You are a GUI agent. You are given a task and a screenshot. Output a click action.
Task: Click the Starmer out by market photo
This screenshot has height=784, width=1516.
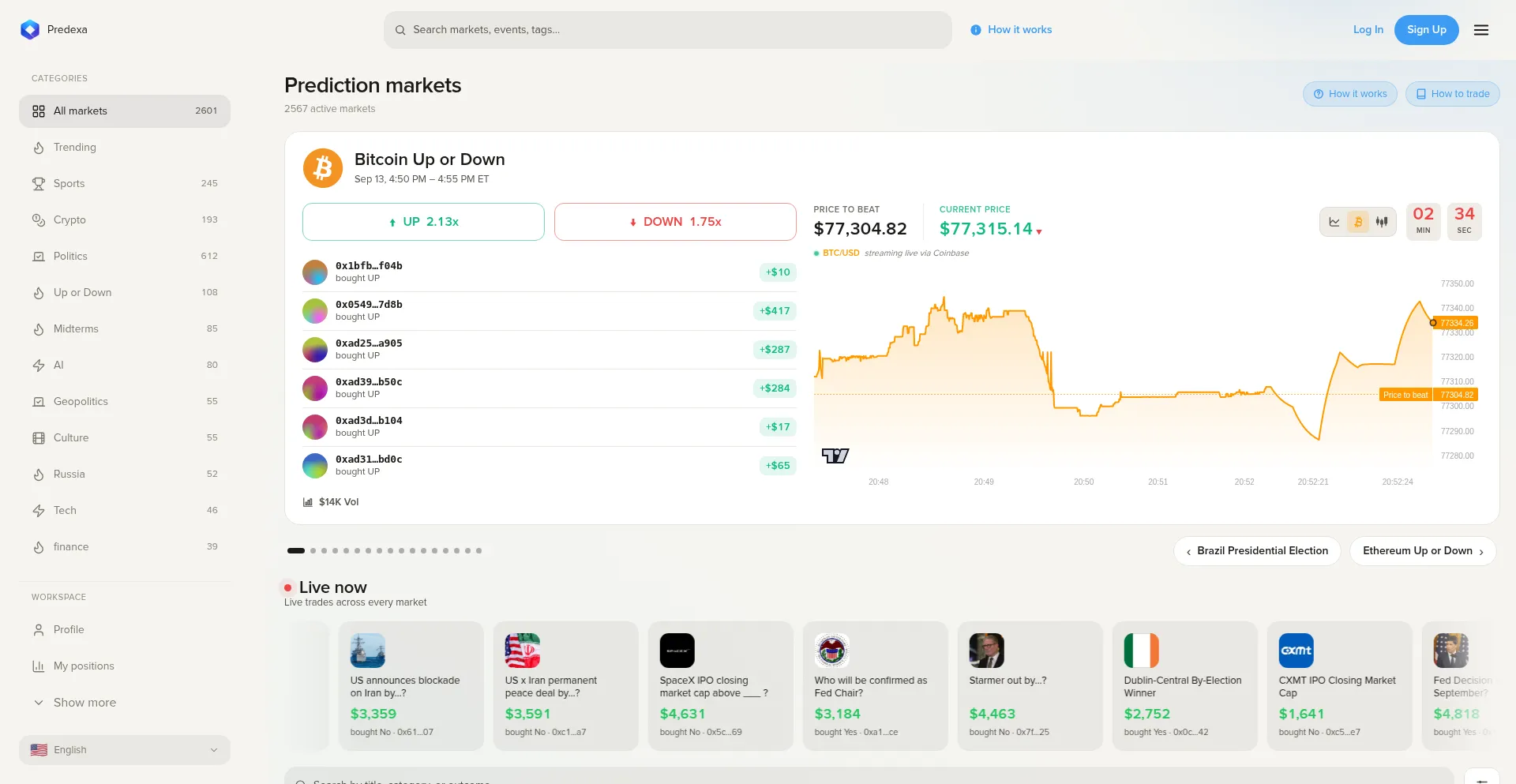[x=987, y=651]
